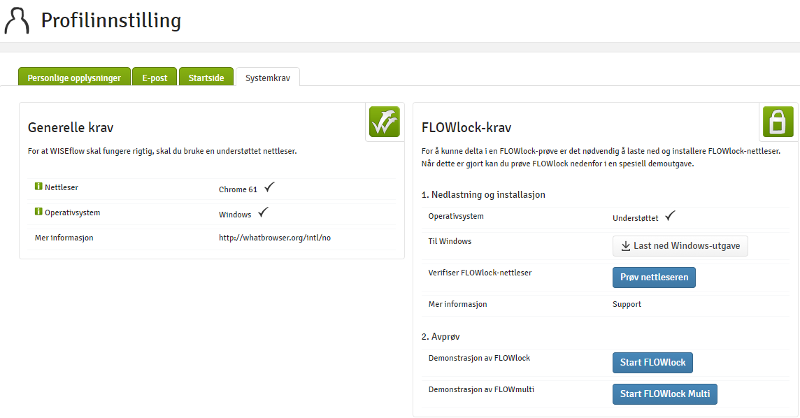Select the Systemkrav tab

point(267,77)
